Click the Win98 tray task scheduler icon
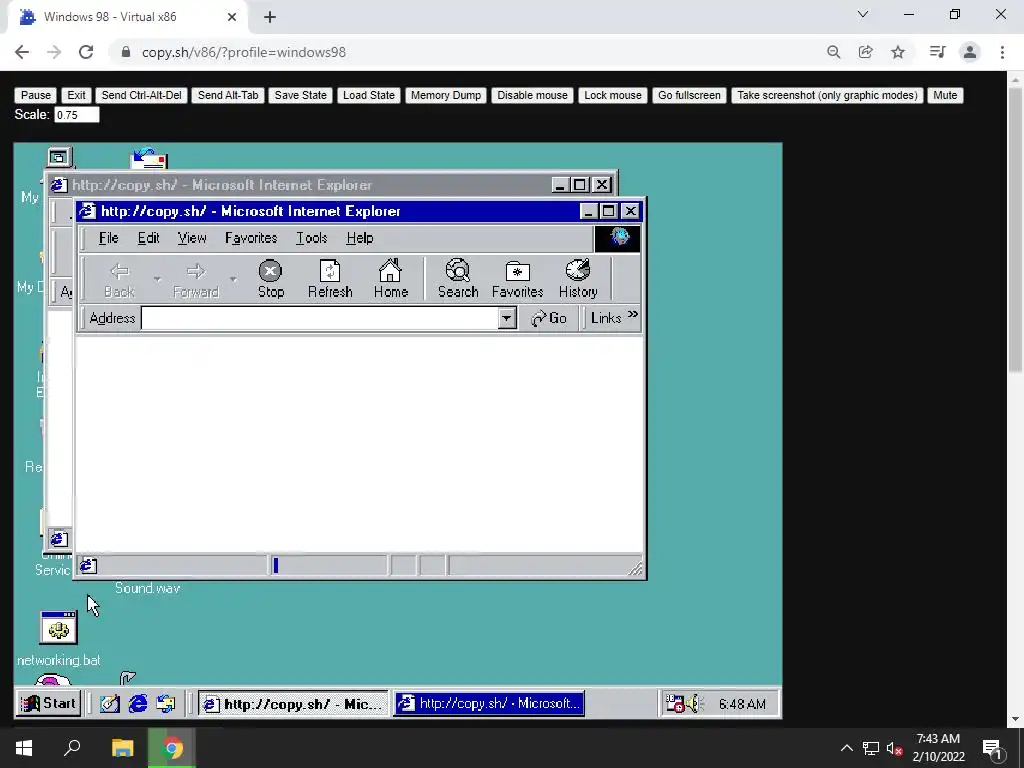Image resolution: width=1024 pixels, height=768 pixels. pos(675,703)
